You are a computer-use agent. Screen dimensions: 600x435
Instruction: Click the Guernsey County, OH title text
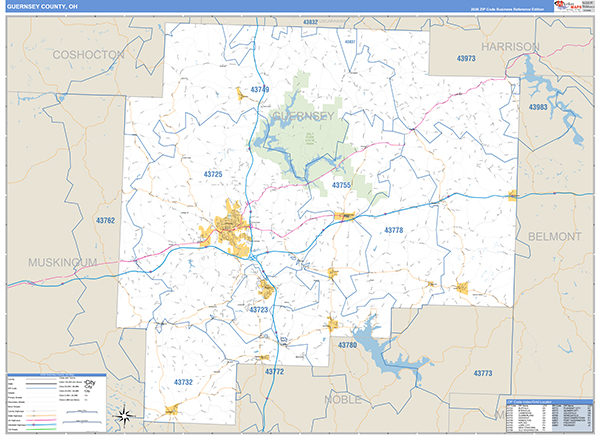click(42, 7)
